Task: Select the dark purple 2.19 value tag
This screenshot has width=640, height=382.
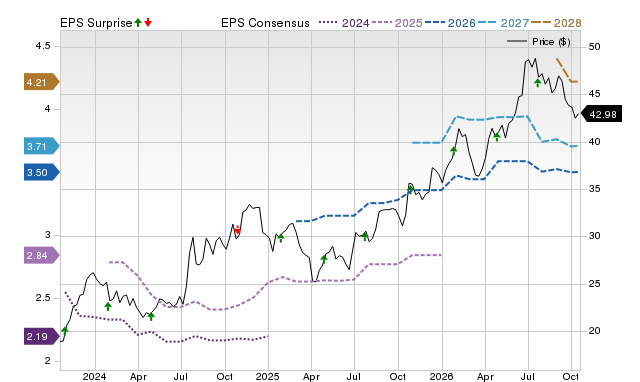Action: (x=42, y=336)
